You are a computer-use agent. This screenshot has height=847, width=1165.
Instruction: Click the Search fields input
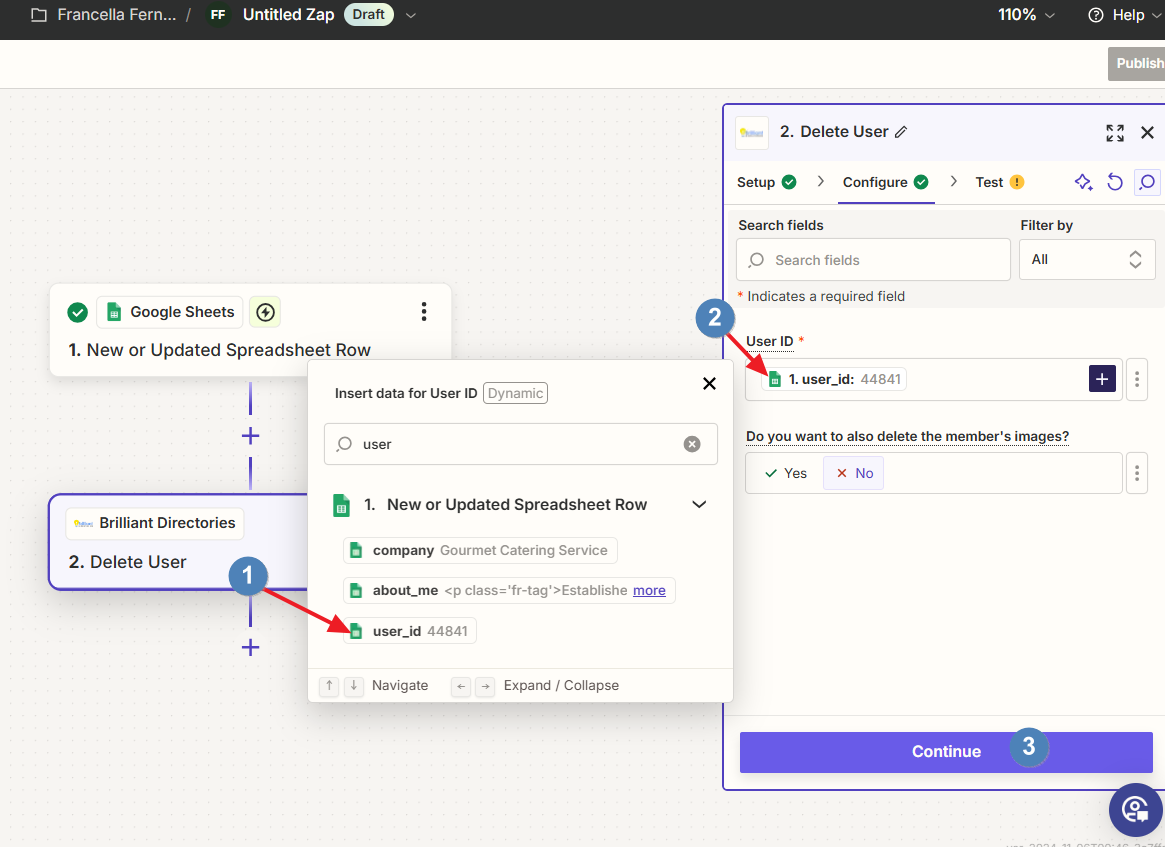coord(873,260)
